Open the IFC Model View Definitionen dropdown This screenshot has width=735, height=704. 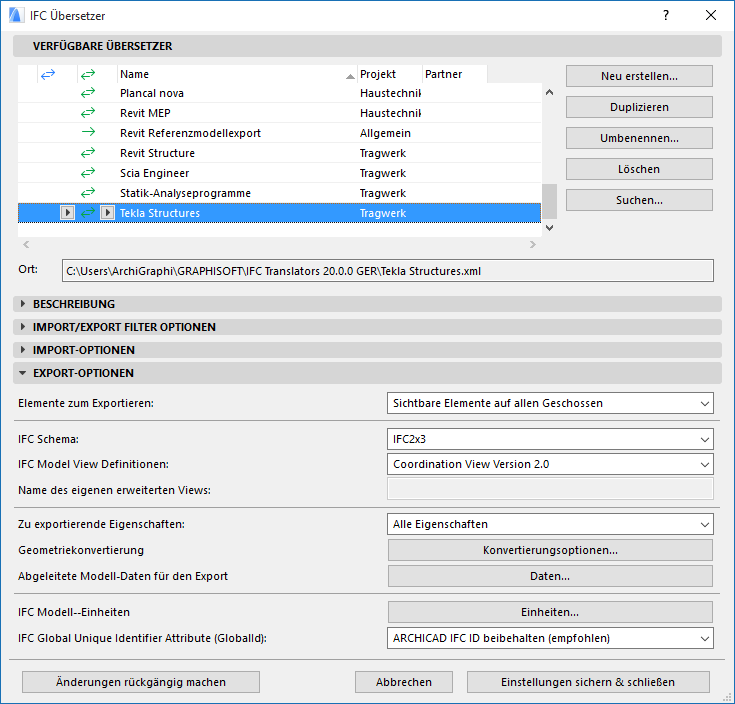pos(550,464)
